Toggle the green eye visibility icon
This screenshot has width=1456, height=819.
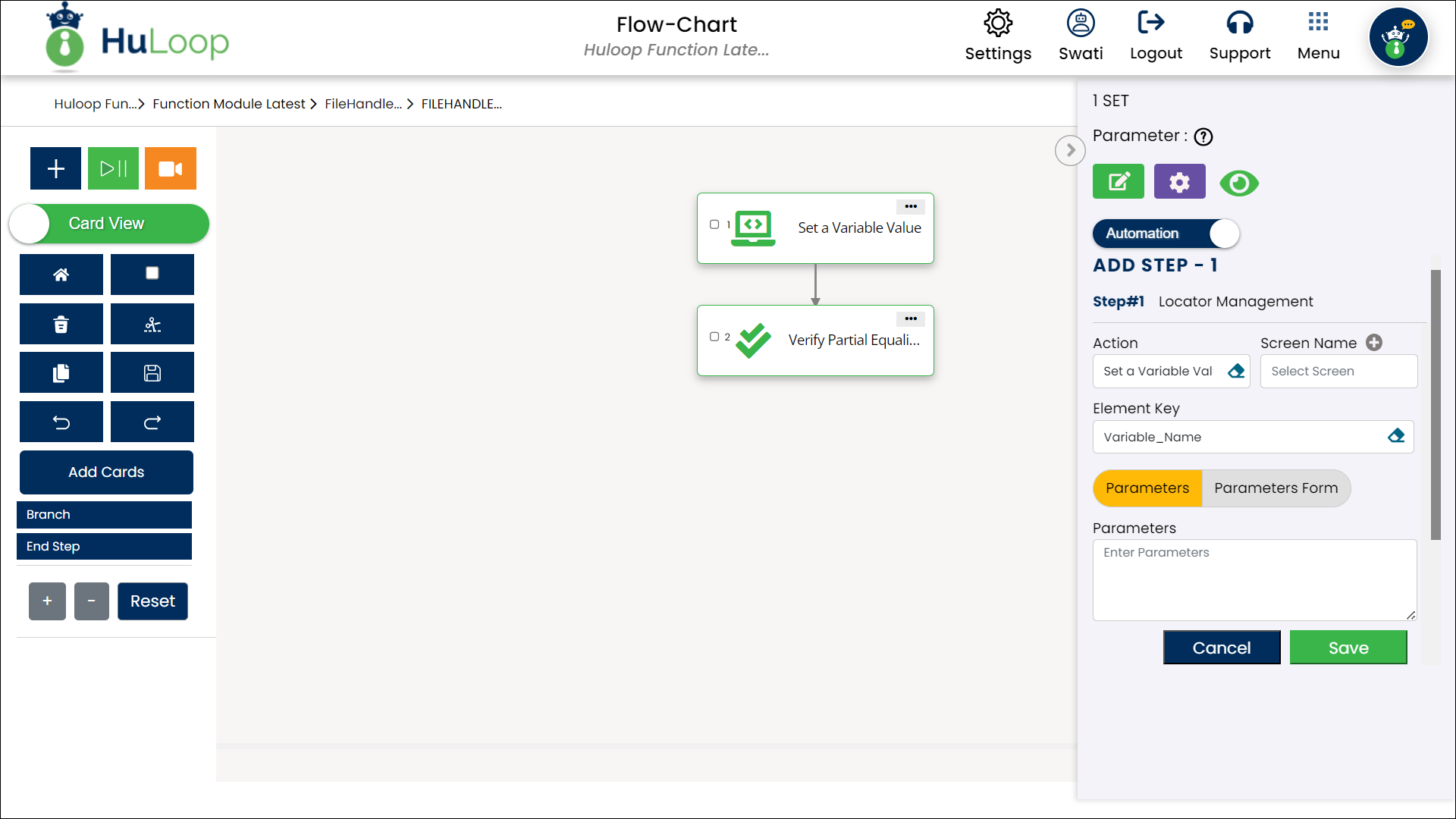[1239, 184]
